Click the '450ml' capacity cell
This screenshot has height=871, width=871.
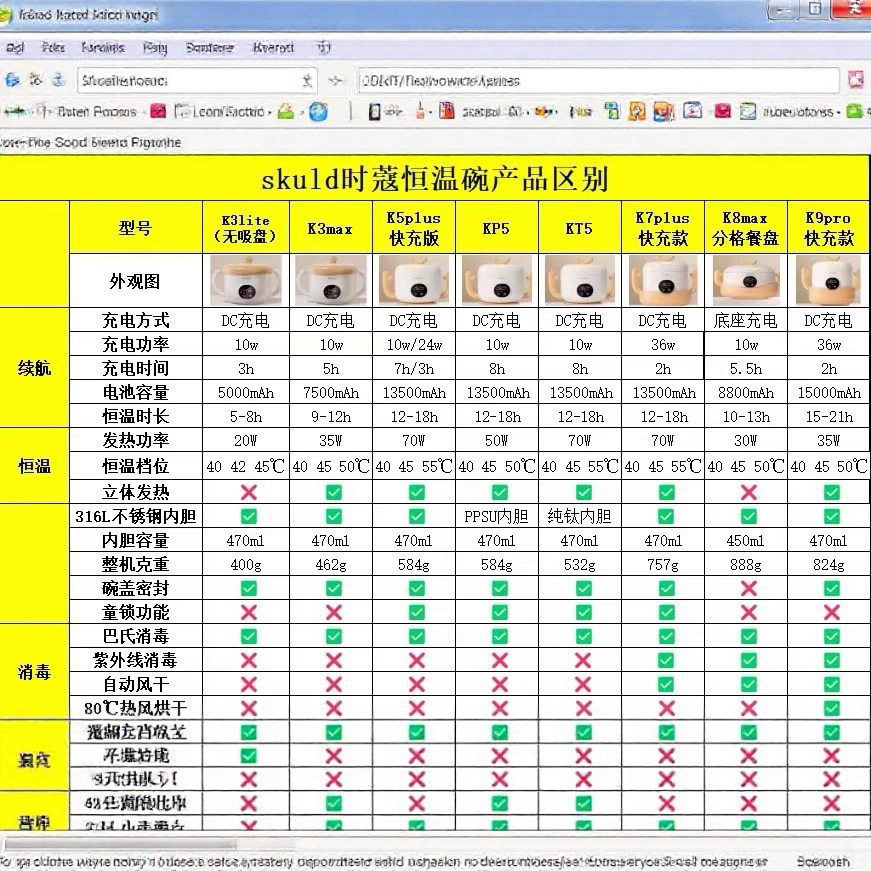click(x=746, y=540)
